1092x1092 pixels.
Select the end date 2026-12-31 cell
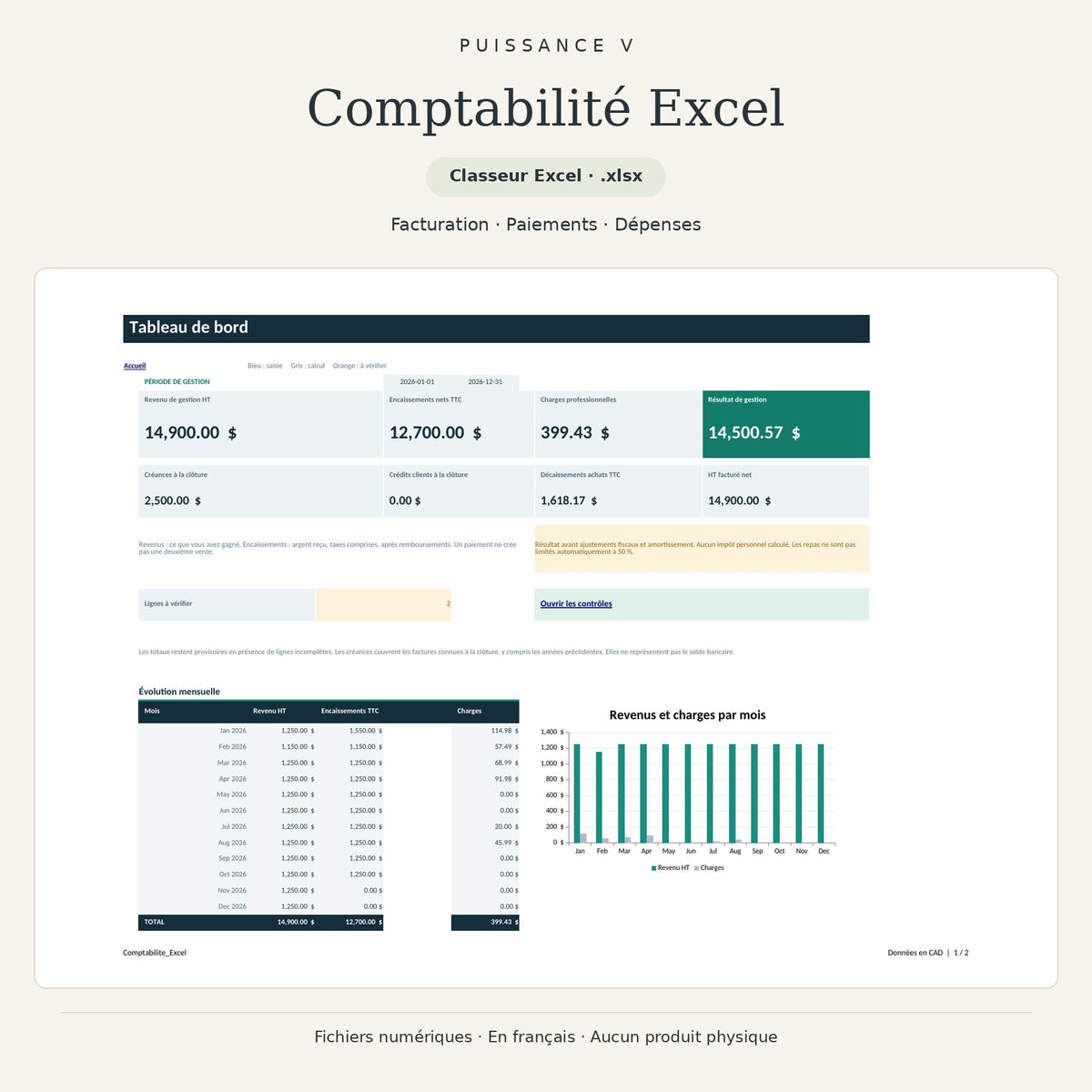coord(485,382)
